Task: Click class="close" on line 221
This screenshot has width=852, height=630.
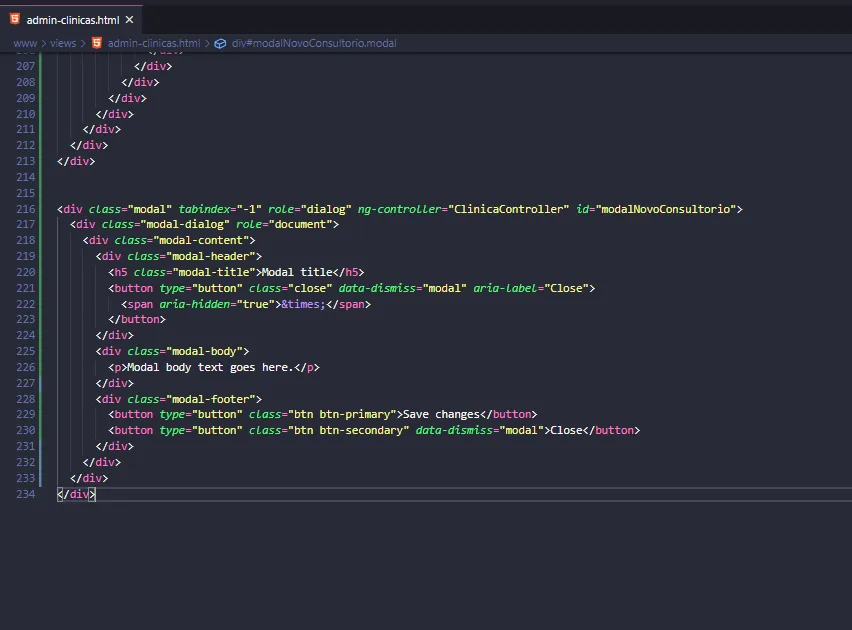Action: tap(290, 288)
